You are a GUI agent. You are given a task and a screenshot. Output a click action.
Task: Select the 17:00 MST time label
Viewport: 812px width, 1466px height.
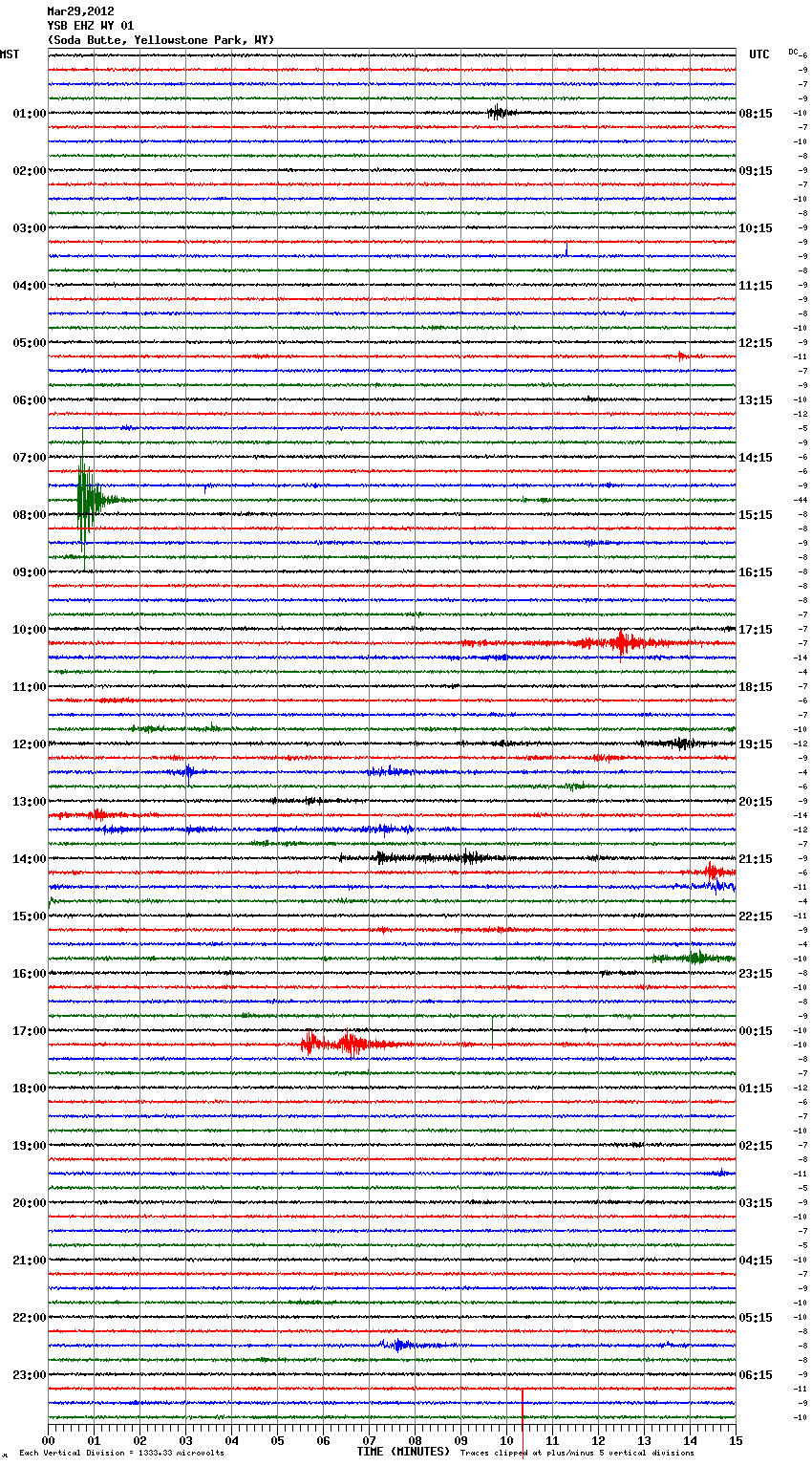(x=30, y=1031)
